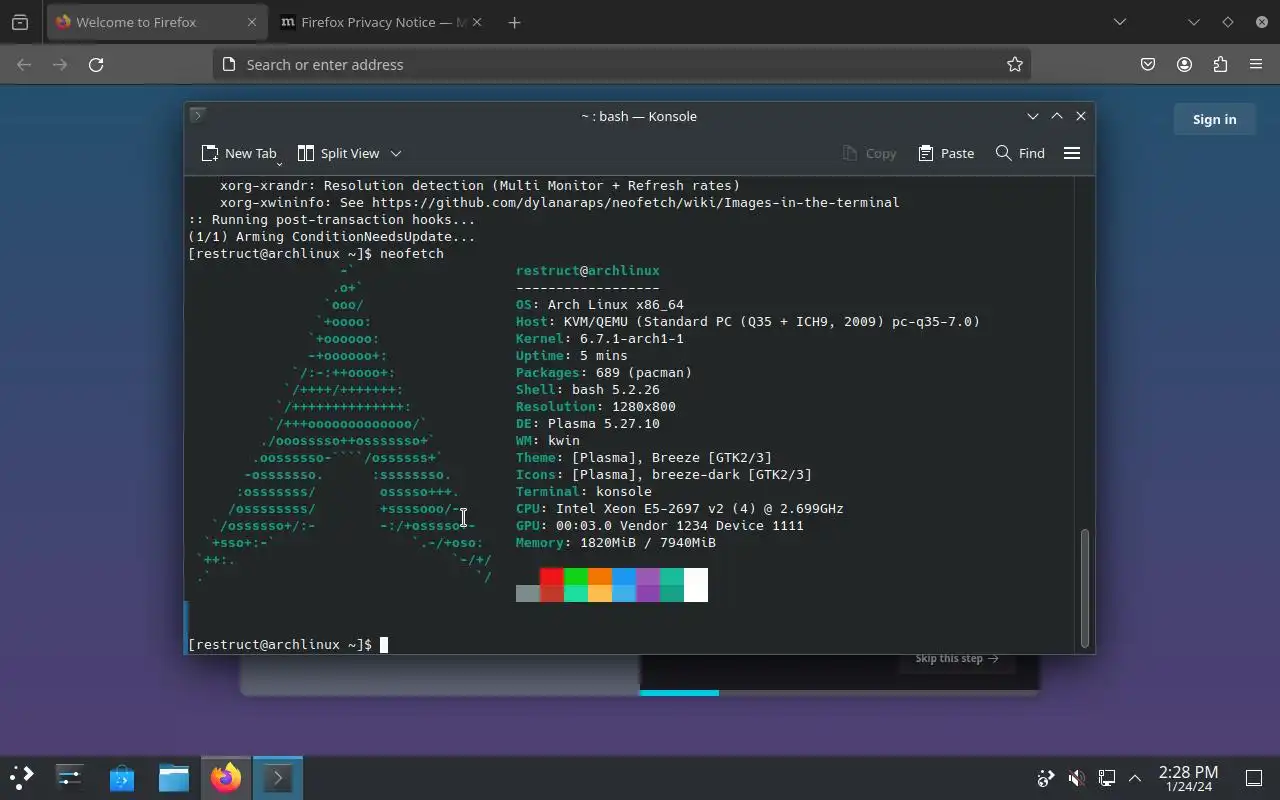Click the Konsole vertical scrollbar handle
The image size is (1280, 800).
[1085, 588]
